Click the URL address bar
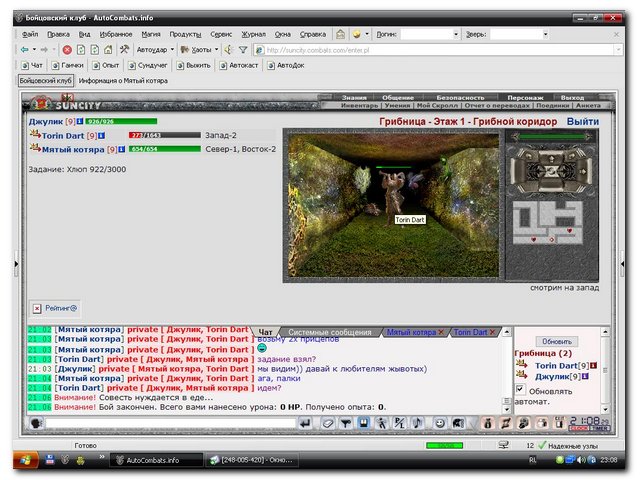The width and height of the screenshot is (640, 480). 440,50
